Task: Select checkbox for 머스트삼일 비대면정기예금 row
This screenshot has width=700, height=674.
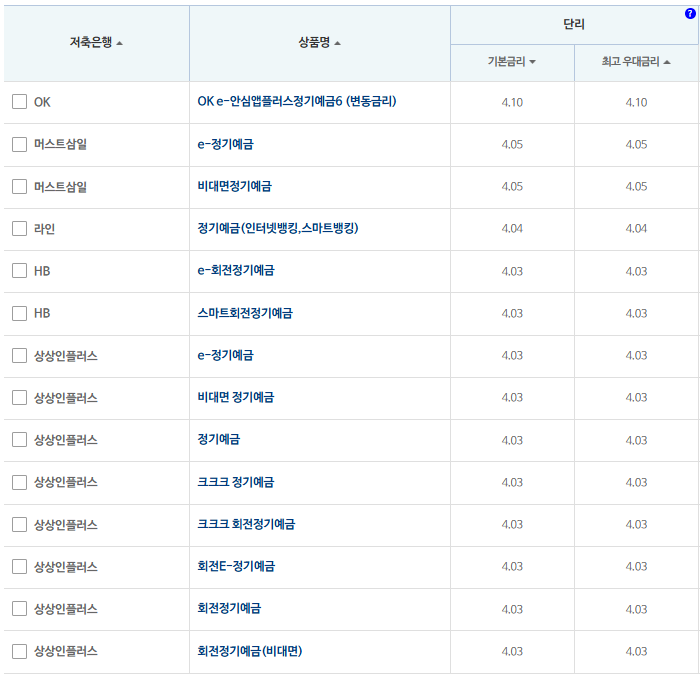Action: click(x=19, y=186)
